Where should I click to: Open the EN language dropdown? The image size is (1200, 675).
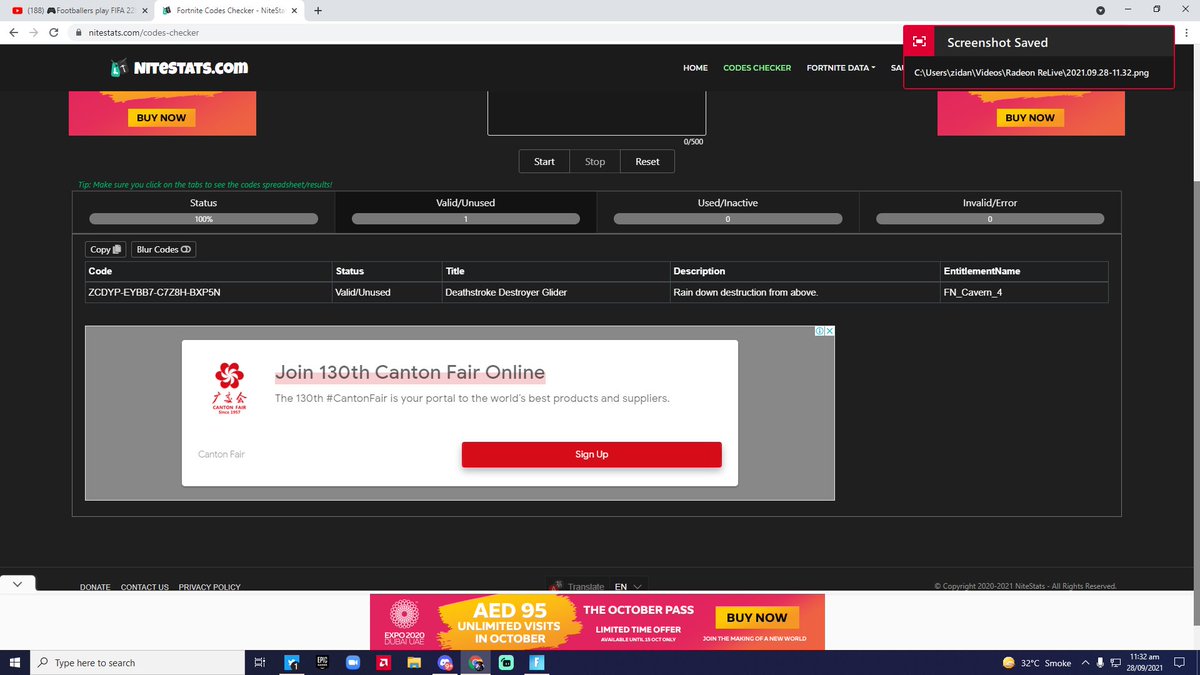(x=628, y=587)
